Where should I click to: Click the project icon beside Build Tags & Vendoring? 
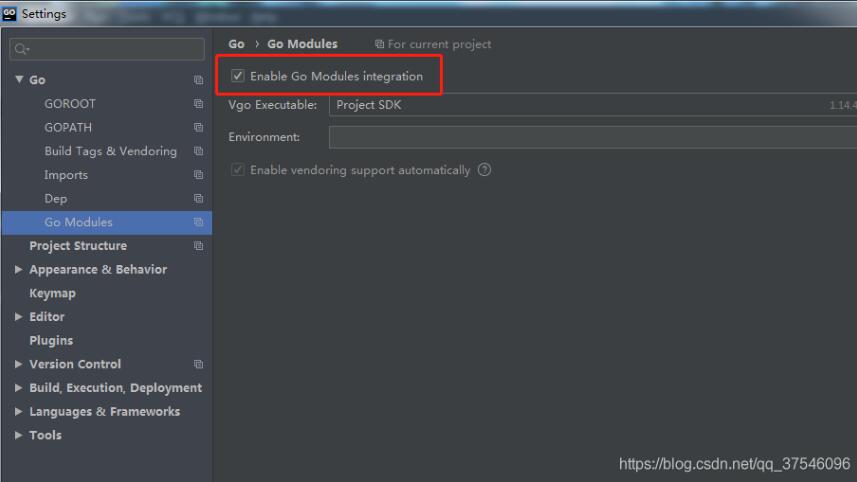pos(198,152)
